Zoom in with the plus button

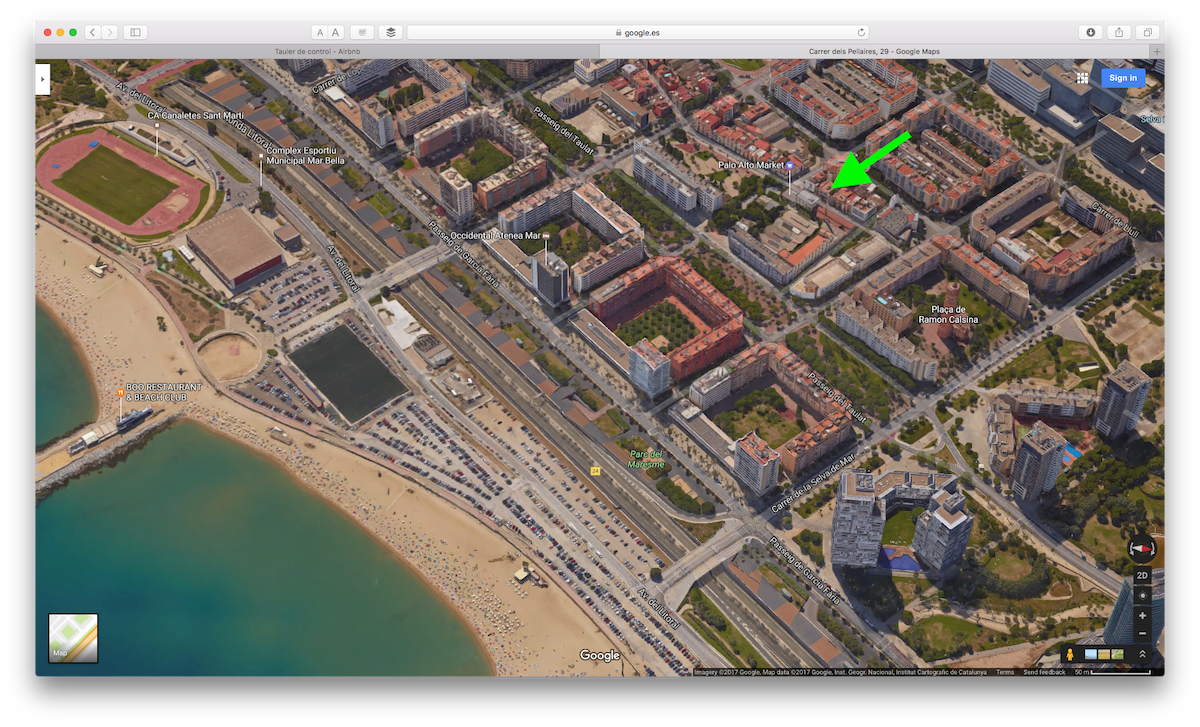pos(1142,616)
